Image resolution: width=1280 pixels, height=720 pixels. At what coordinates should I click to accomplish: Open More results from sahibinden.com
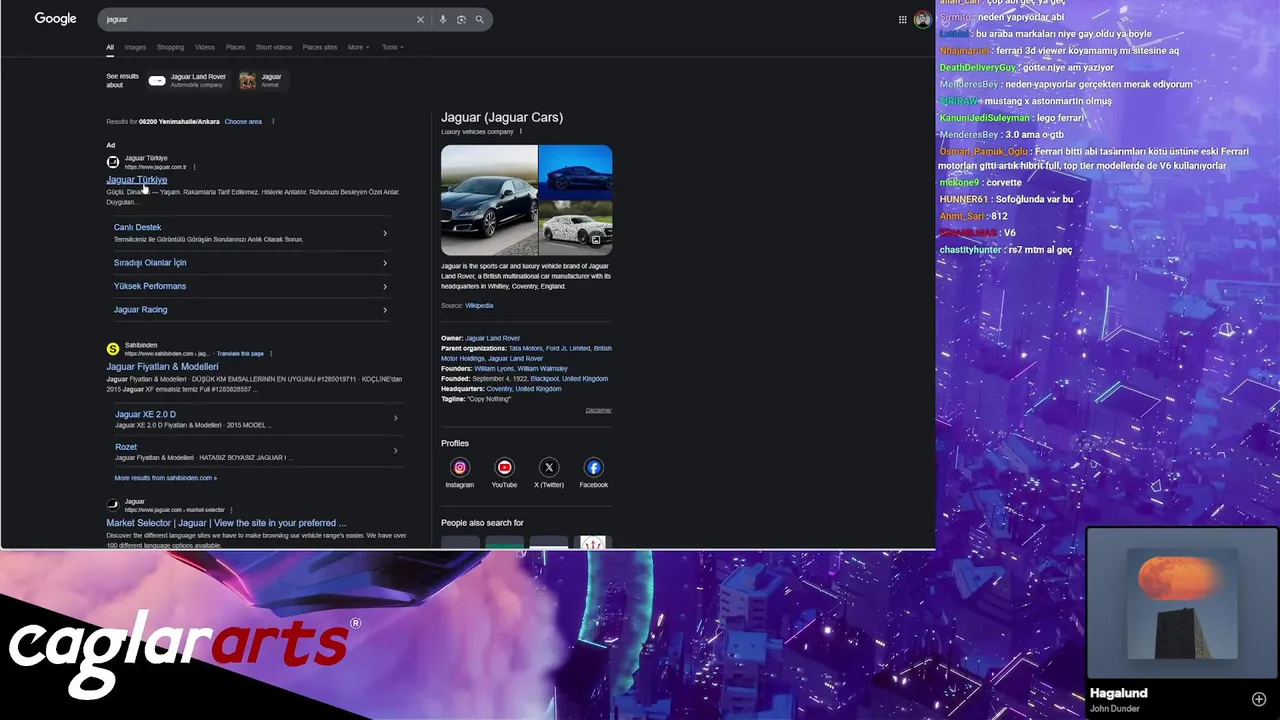point(165,478)
